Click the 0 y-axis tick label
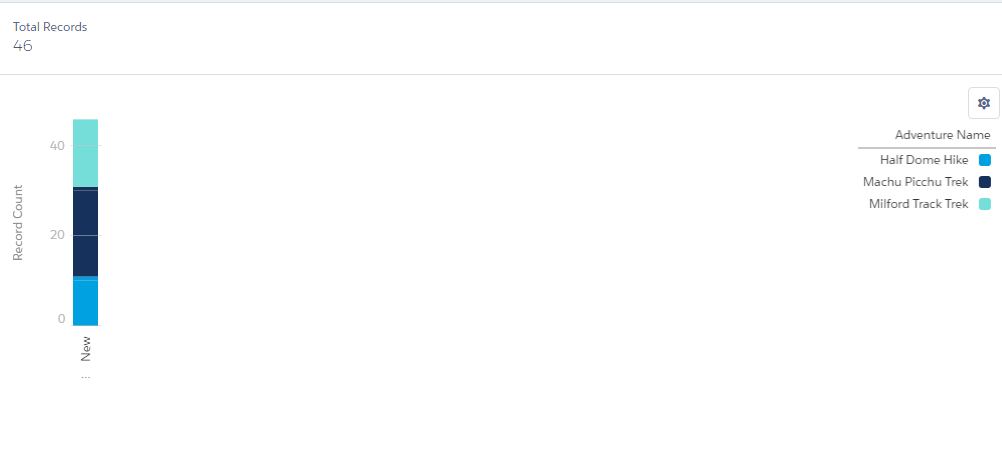This screenshot has height=460, width=1002. [61, 319]
